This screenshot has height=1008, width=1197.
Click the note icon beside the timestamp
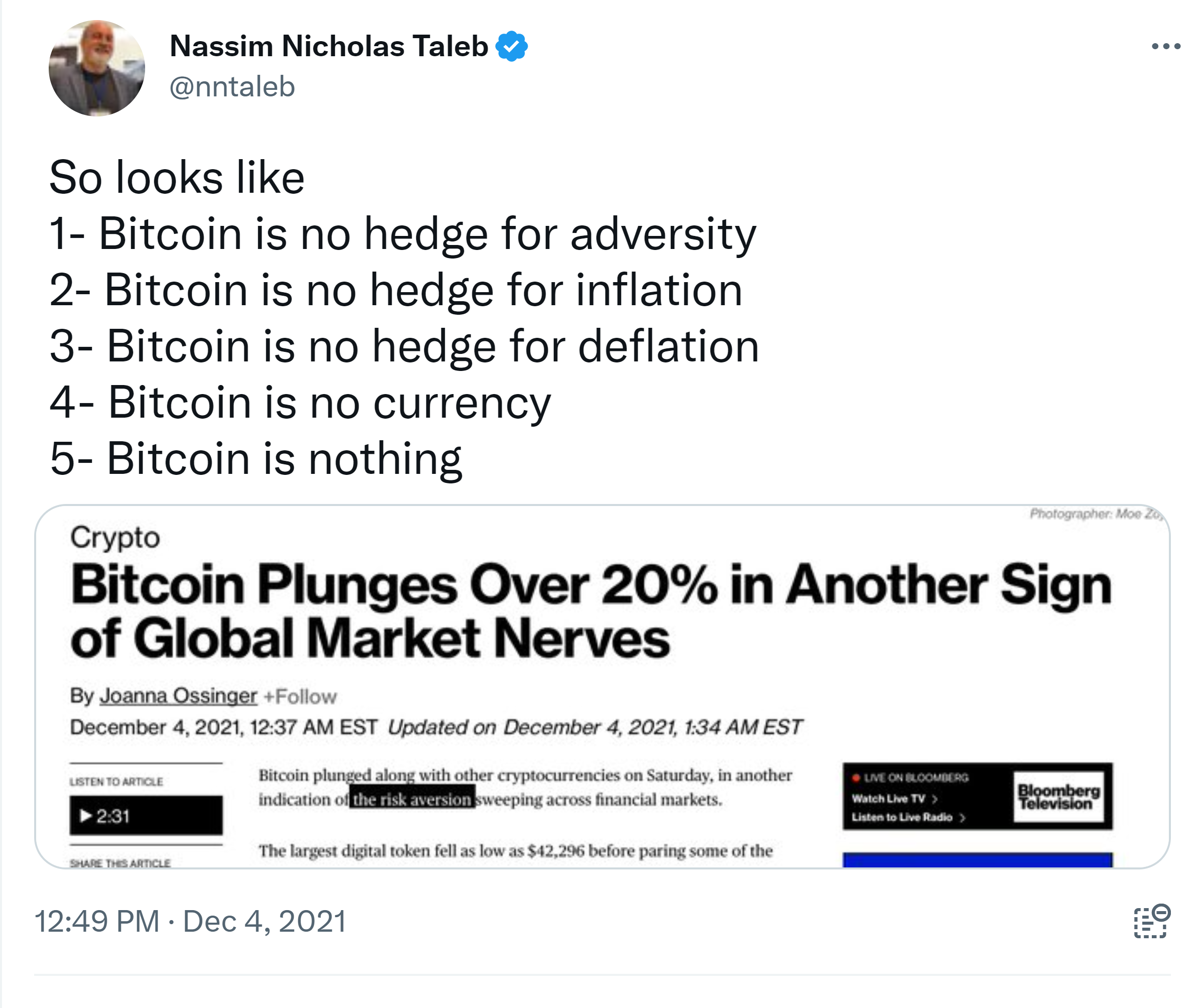[x=1152, y=921]
